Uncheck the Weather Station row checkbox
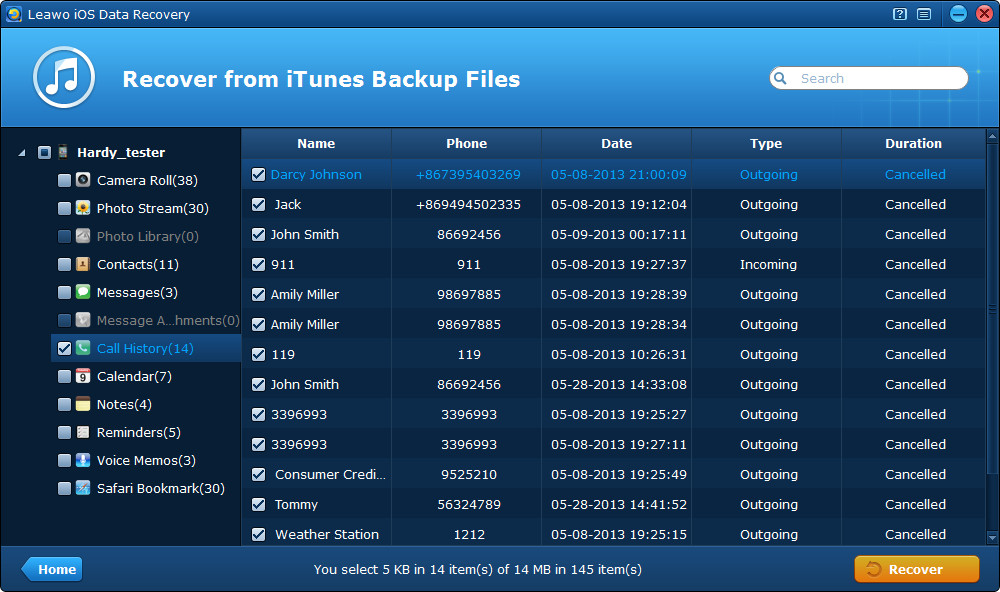This screenshot has width=1000, height=592. click(258, 535)
